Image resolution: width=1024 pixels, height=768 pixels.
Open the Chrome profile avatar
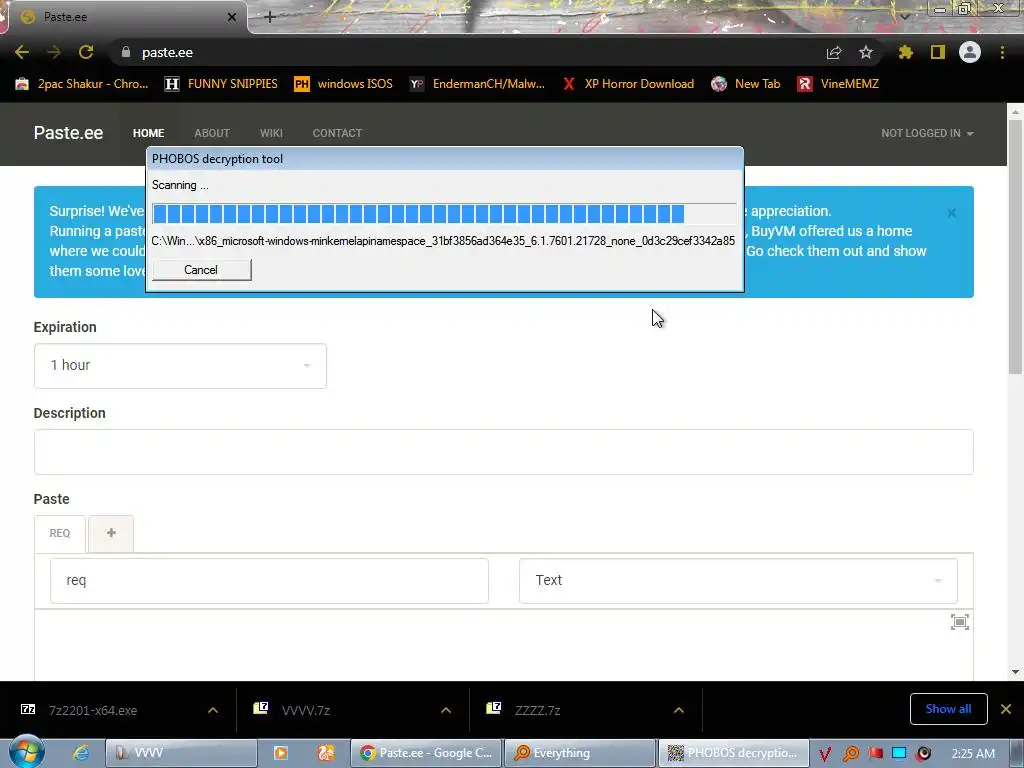970,52
